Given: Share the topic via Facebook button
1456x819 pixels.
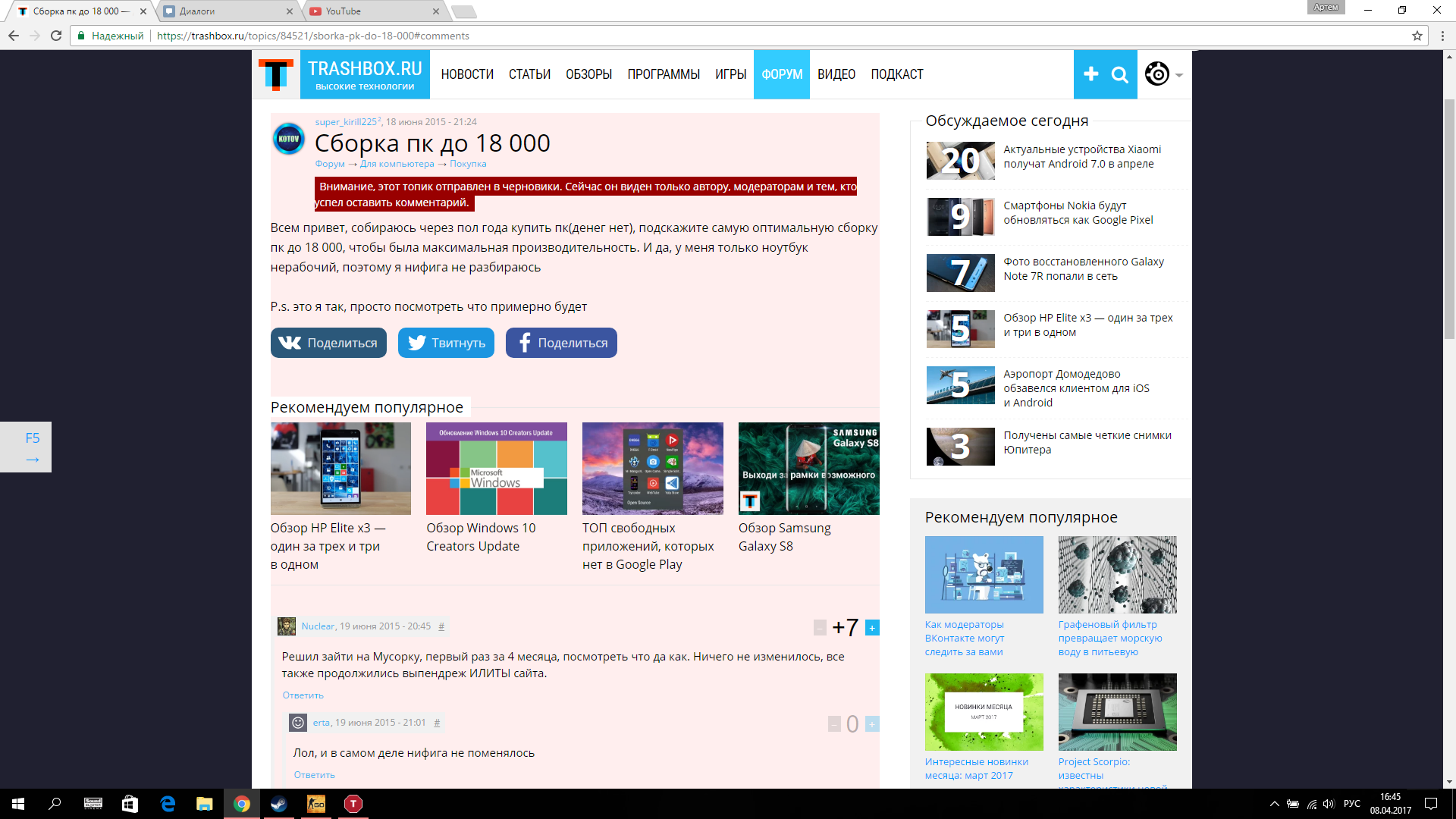Looking at the screenshot, I should [x=561, y=343].
